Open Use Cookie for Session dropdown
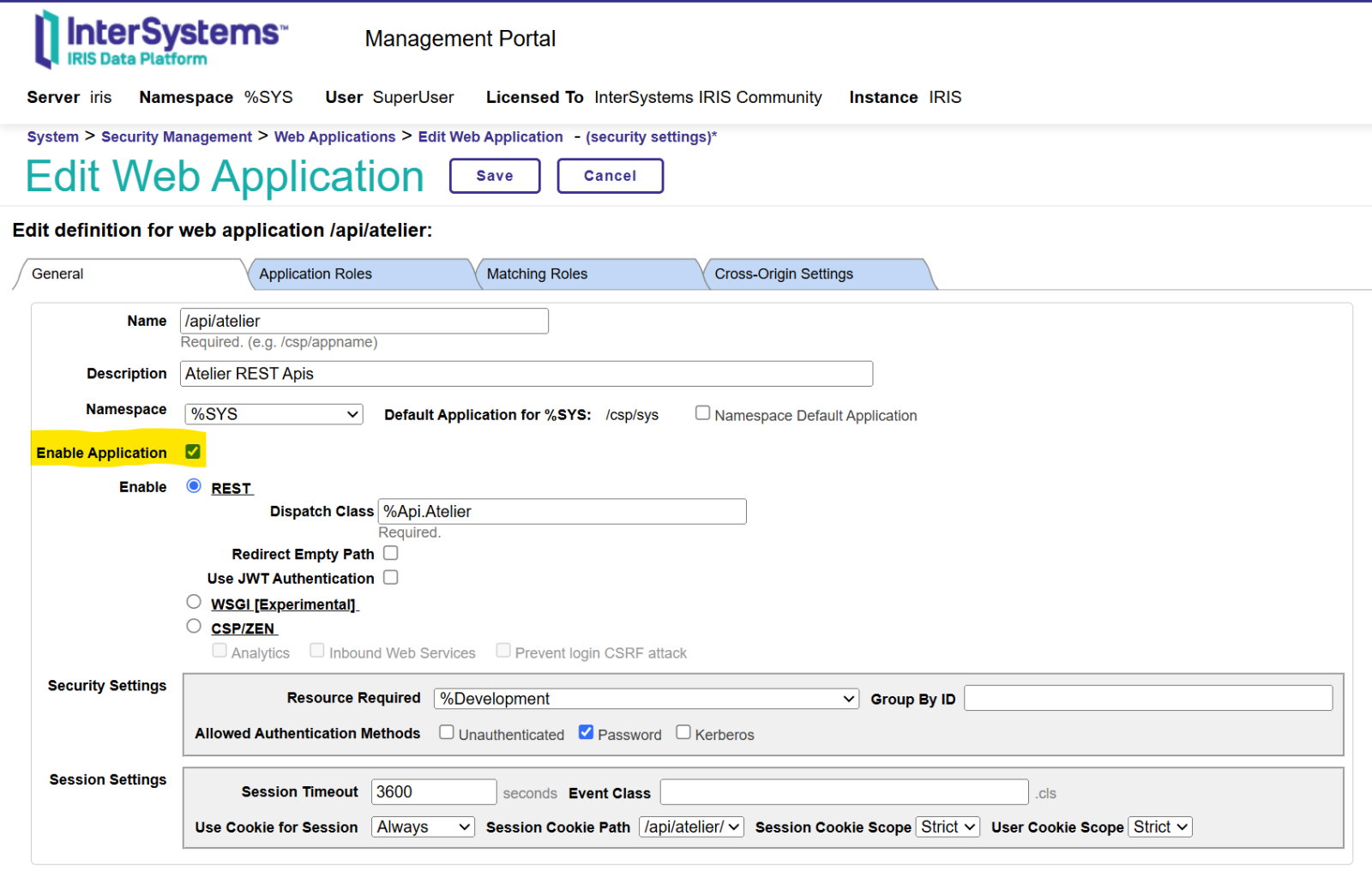Image resolution: width=1372 pixels, height=890 pixels. coord(424,827)
